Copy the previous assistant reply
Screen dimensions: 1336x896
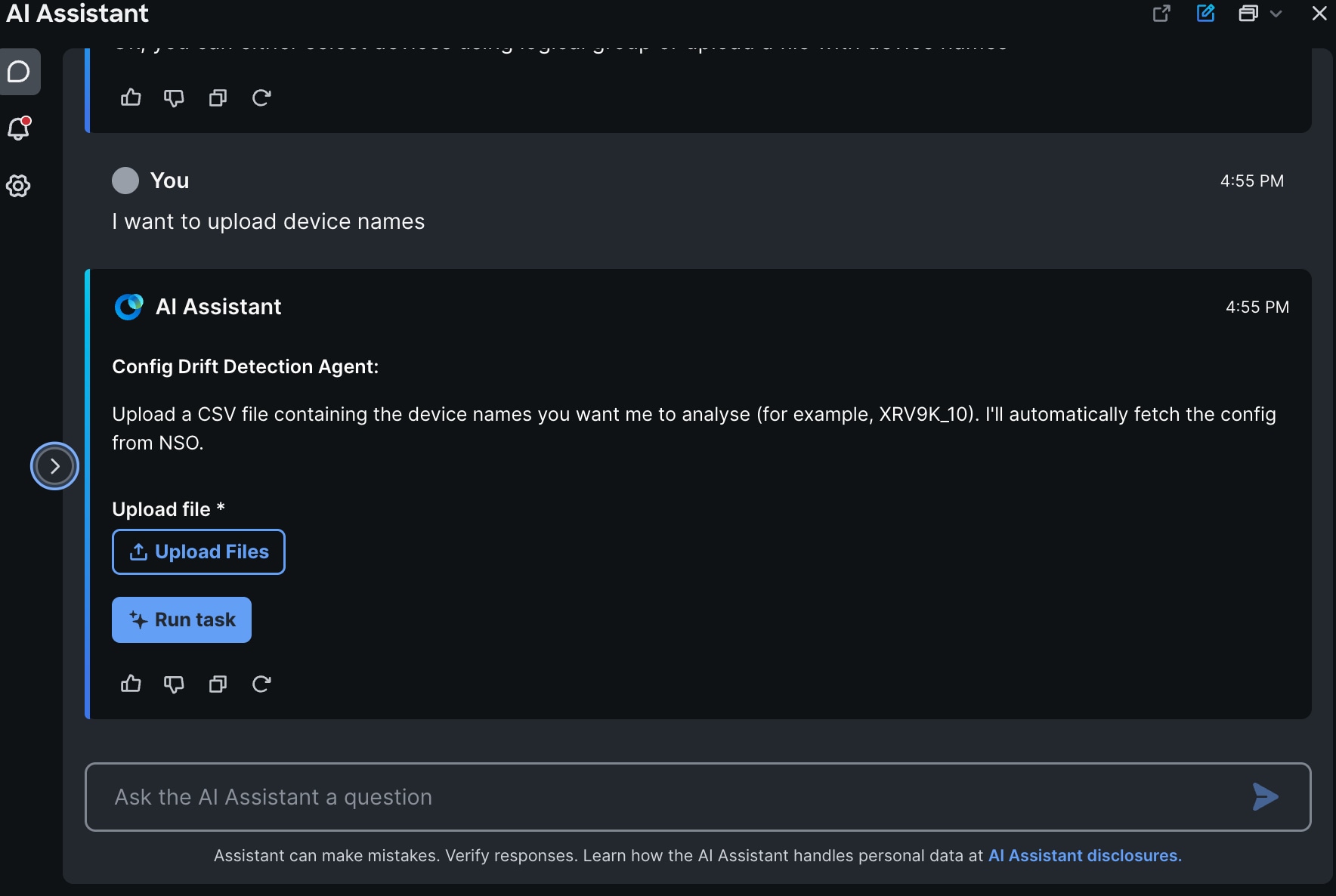coord(218,97)
